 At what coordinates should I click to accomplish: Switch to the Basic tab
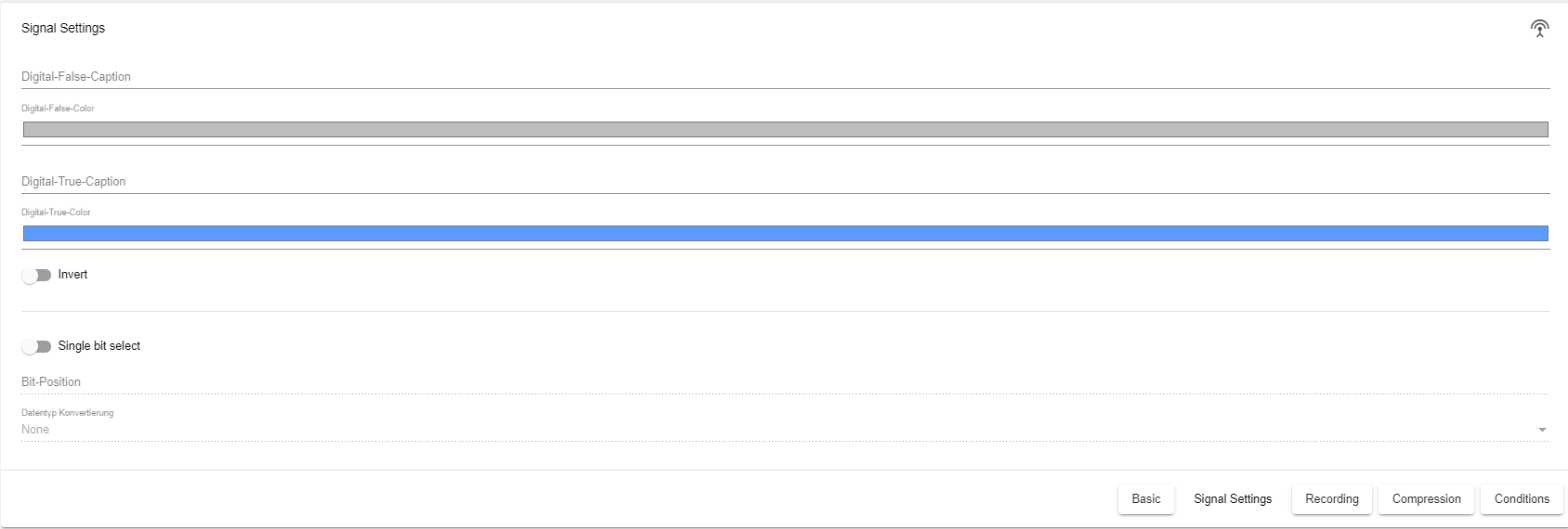tap(1145, 499)
